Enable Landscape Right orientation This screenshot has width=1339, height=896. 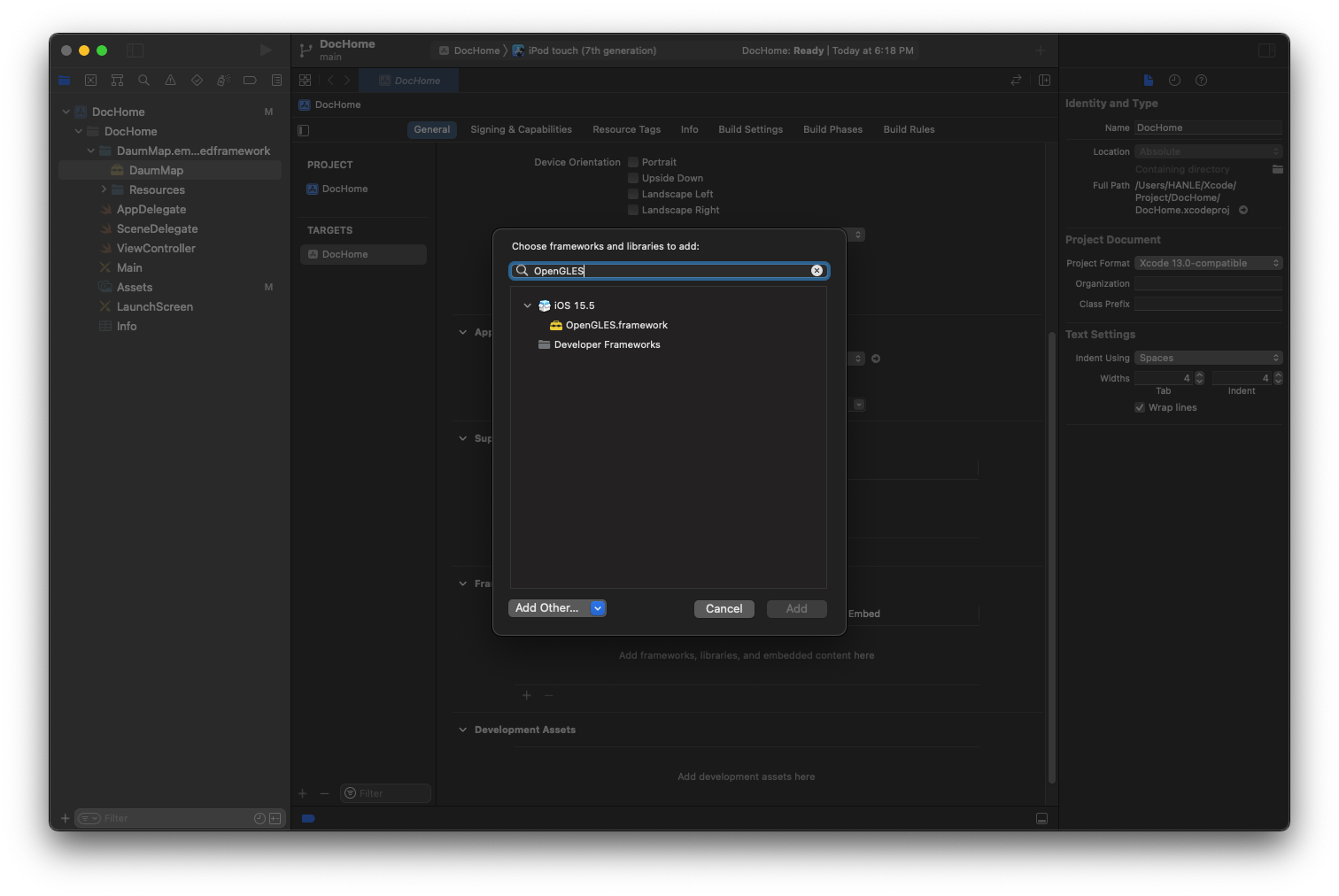633,210
